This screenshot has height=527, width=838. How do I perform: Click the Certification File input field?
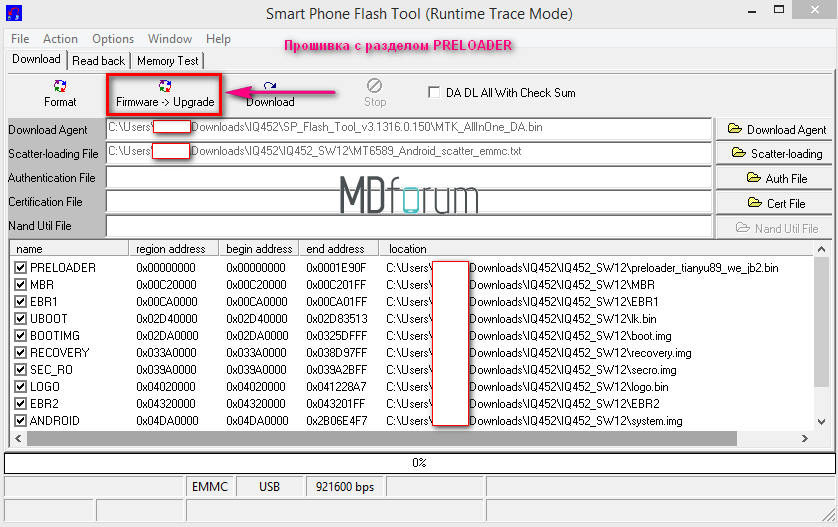coord(409,202)
